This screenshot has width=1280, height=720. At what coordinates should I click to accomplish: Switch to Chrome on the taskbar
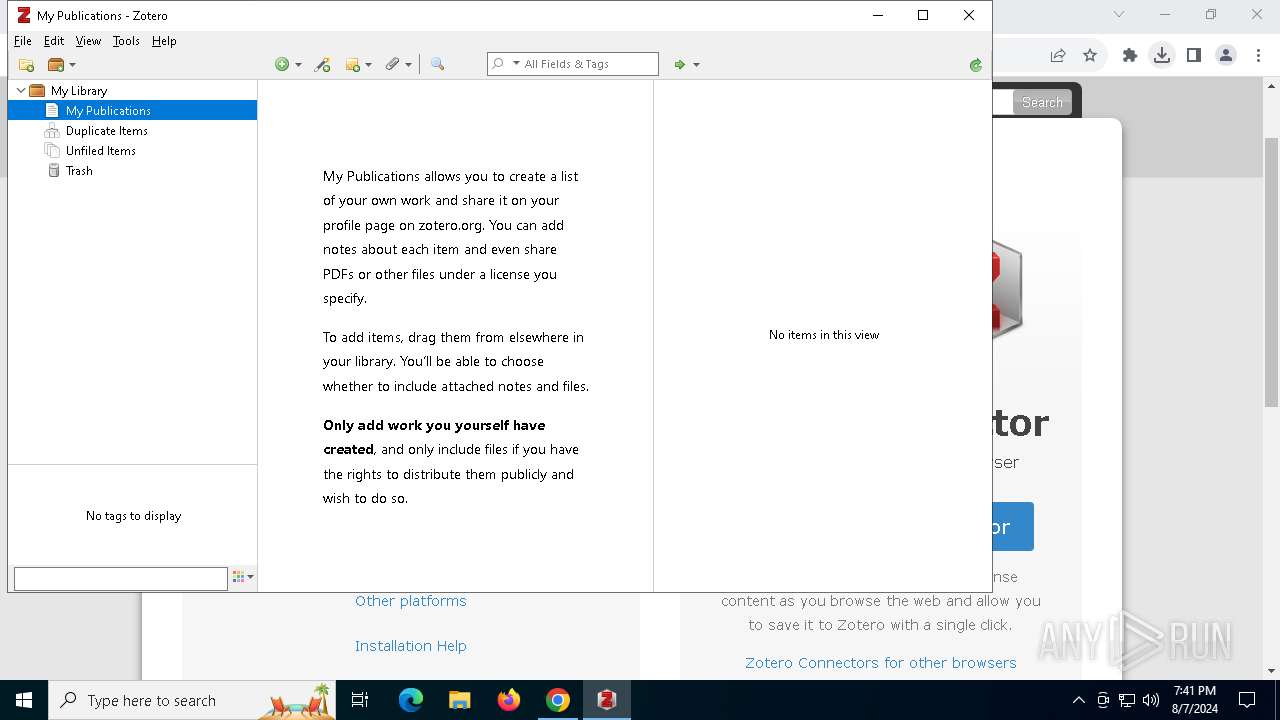click(x=558, y=700)
